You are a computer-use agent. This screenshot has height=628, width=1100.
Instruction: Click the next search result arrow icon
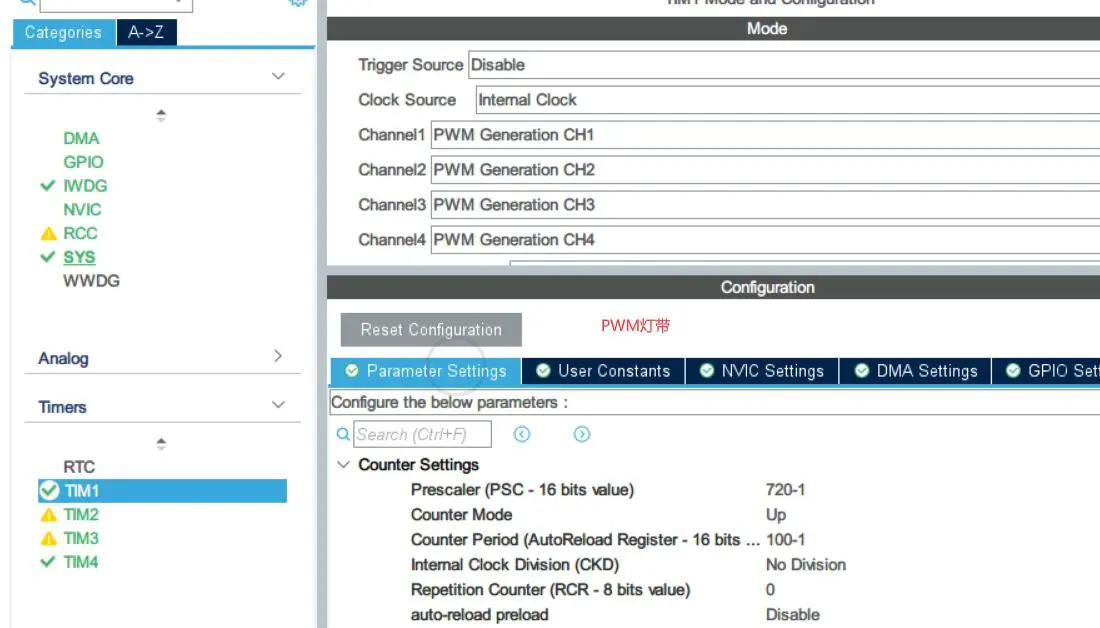pyautogui.click(x=582, y=434)
